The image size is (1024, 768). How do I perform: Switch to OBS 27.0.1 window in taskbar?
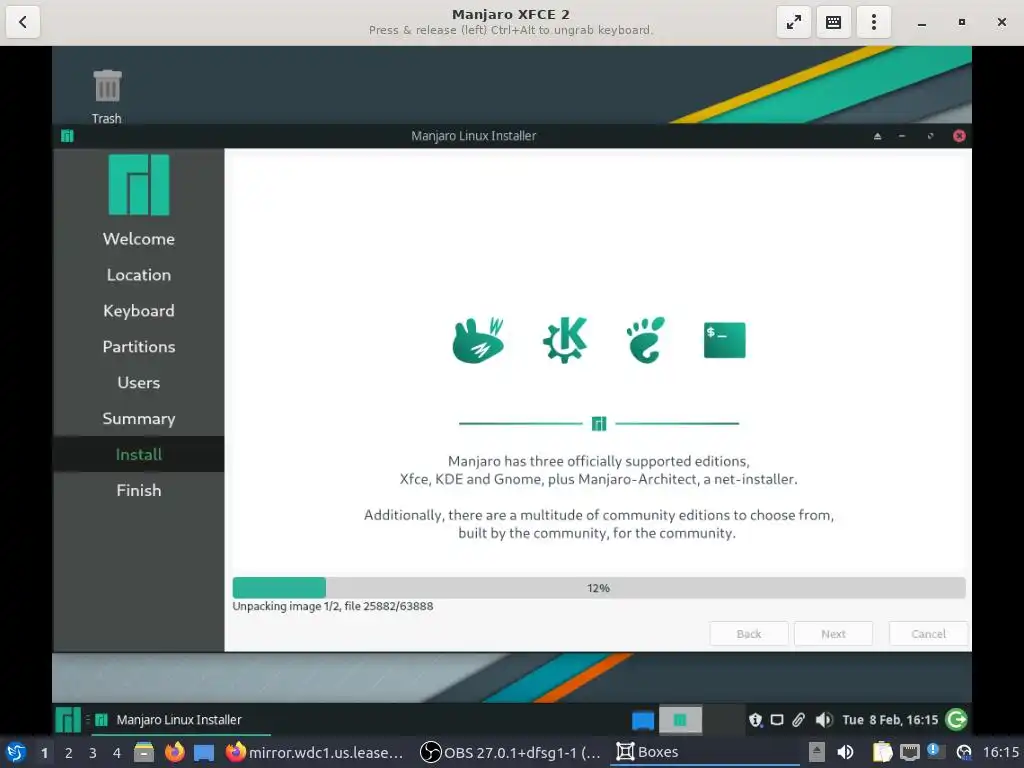pyautogui.click(x=510, y=752)
